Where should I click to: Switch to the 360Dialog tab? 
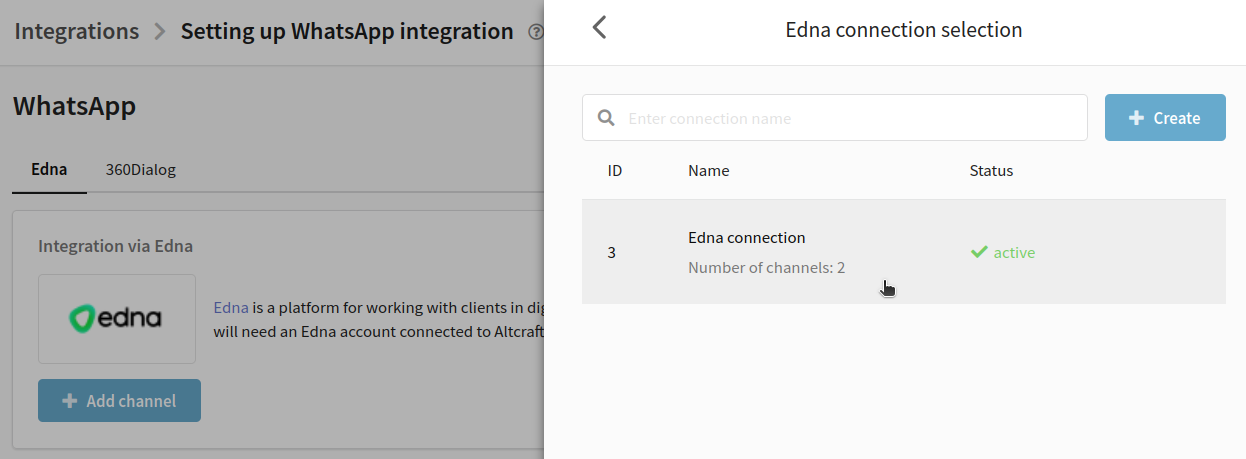click(x=141, y=169)
